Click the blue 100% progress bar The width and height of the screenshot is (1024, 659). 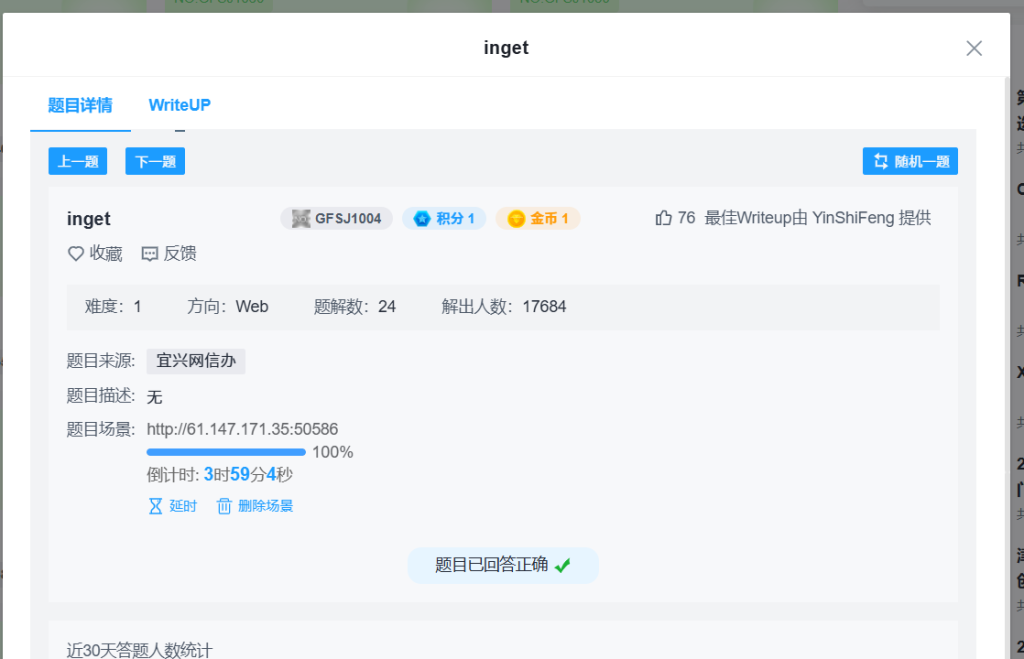(x=226, y=452)
